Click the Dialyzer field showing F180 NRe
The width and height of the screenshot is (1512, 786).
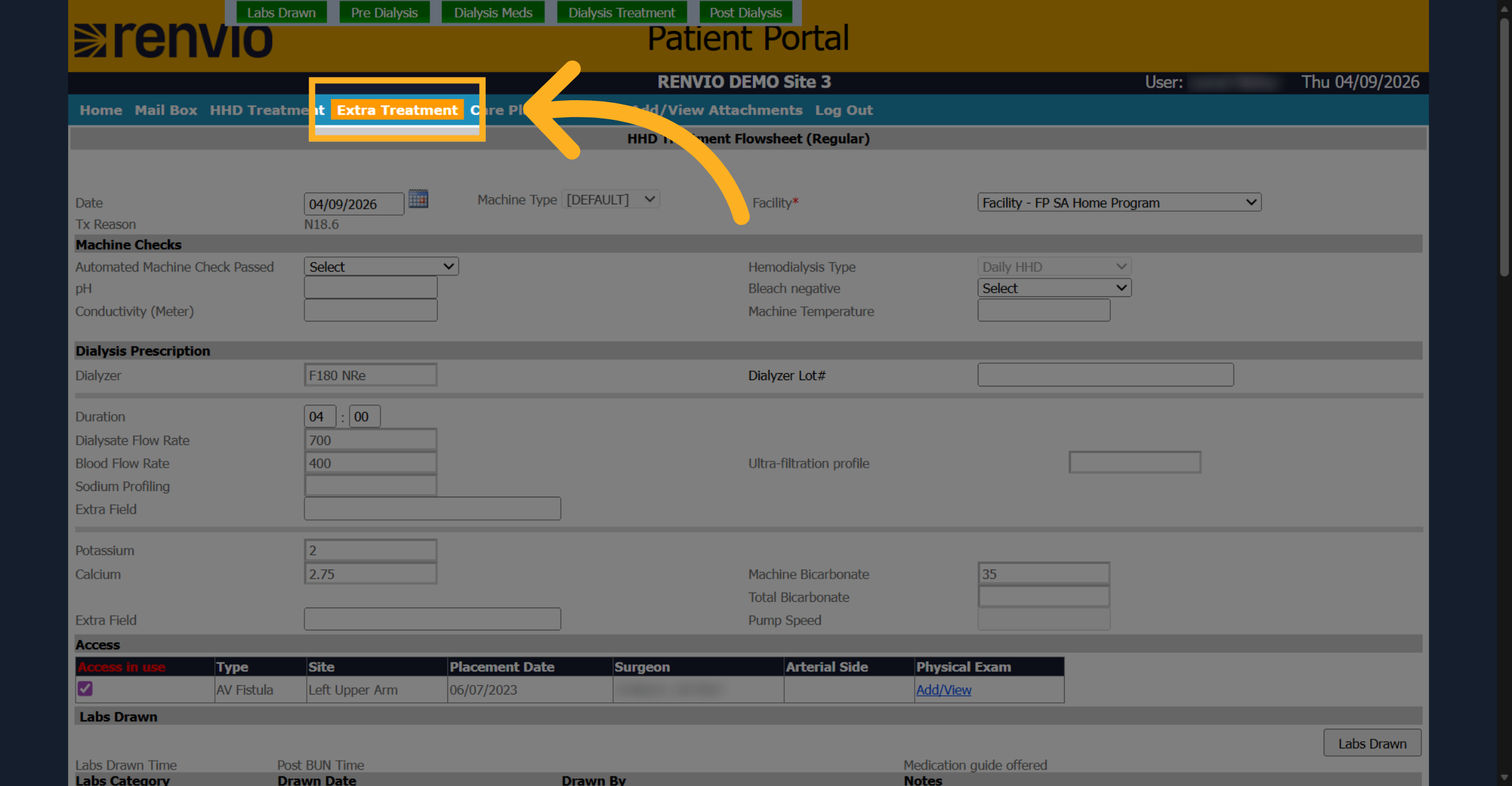tap(370, 375)
